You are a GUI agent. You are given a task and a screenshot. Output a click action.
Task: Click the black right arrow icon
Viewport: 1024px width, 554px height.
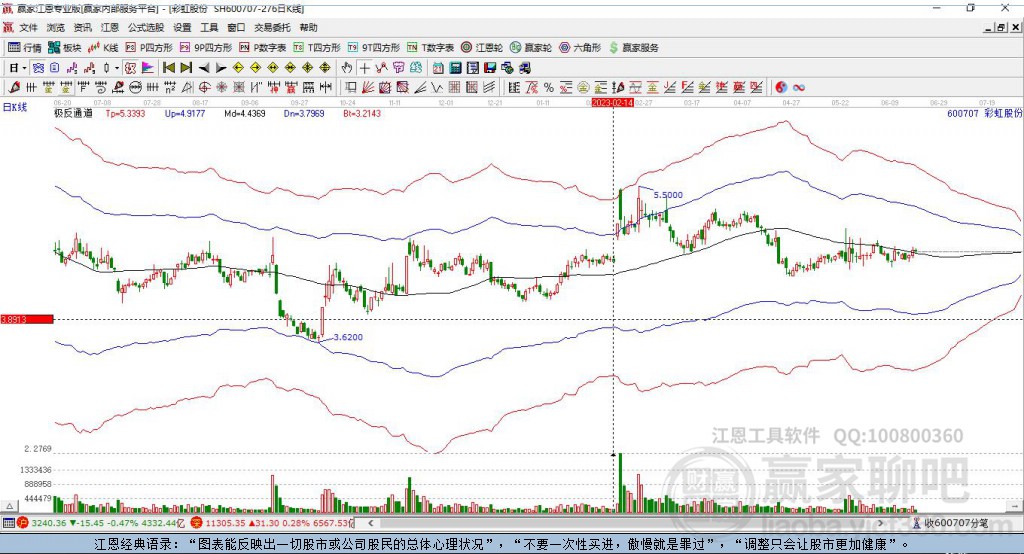point(221,68)
